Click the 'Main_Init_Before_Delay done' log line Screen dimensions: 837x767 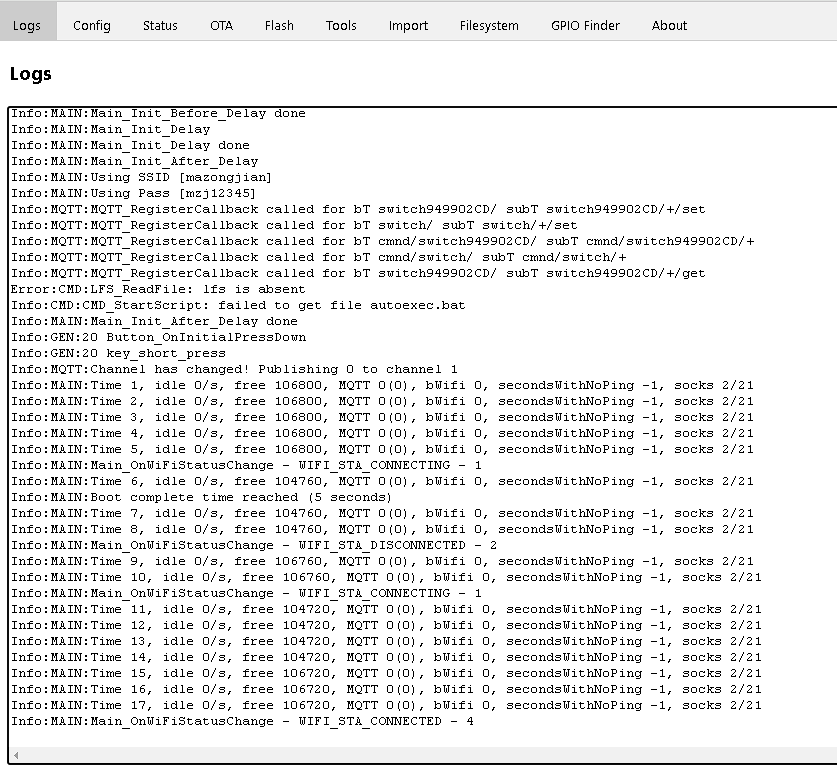click(x=159, y=113)
